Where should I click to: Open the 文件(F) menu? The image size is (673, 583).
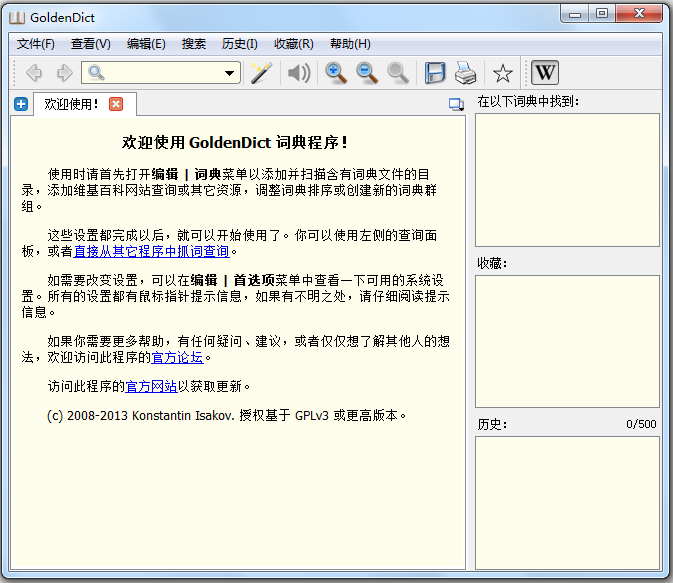click(x=36, y=44)
